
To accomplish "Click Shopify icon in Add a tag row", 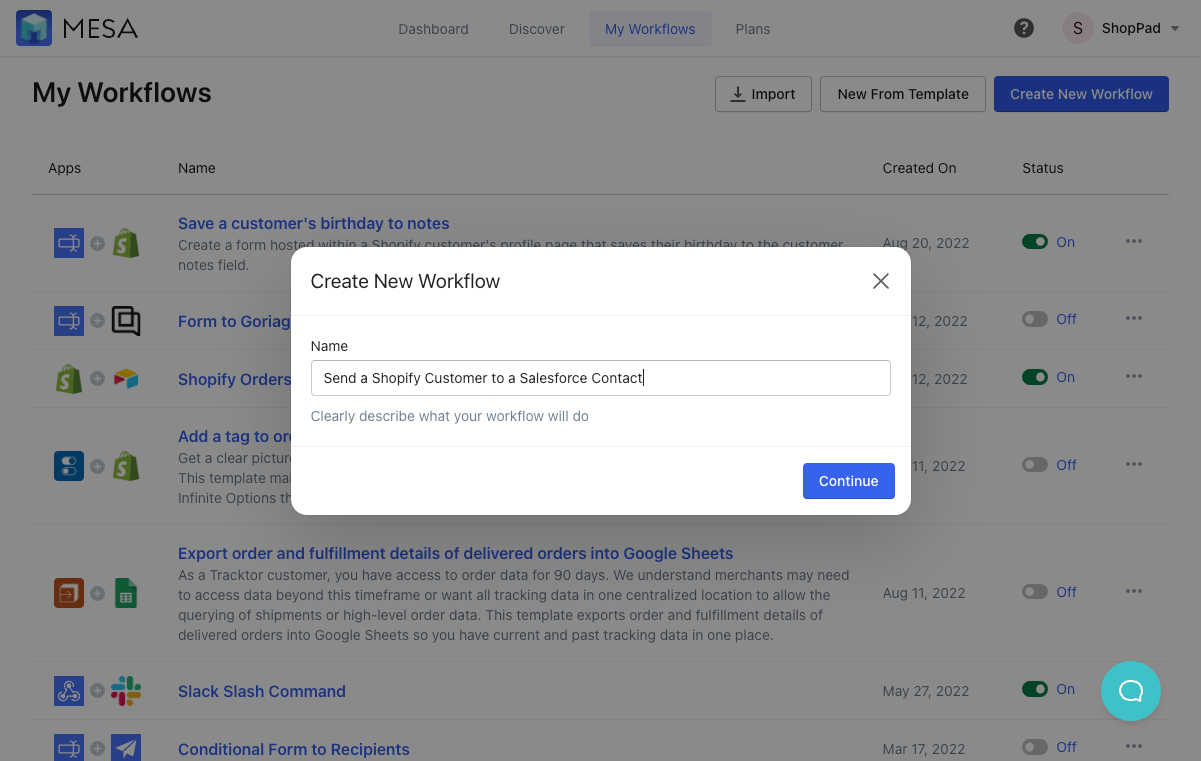I will tap(126, 466).
